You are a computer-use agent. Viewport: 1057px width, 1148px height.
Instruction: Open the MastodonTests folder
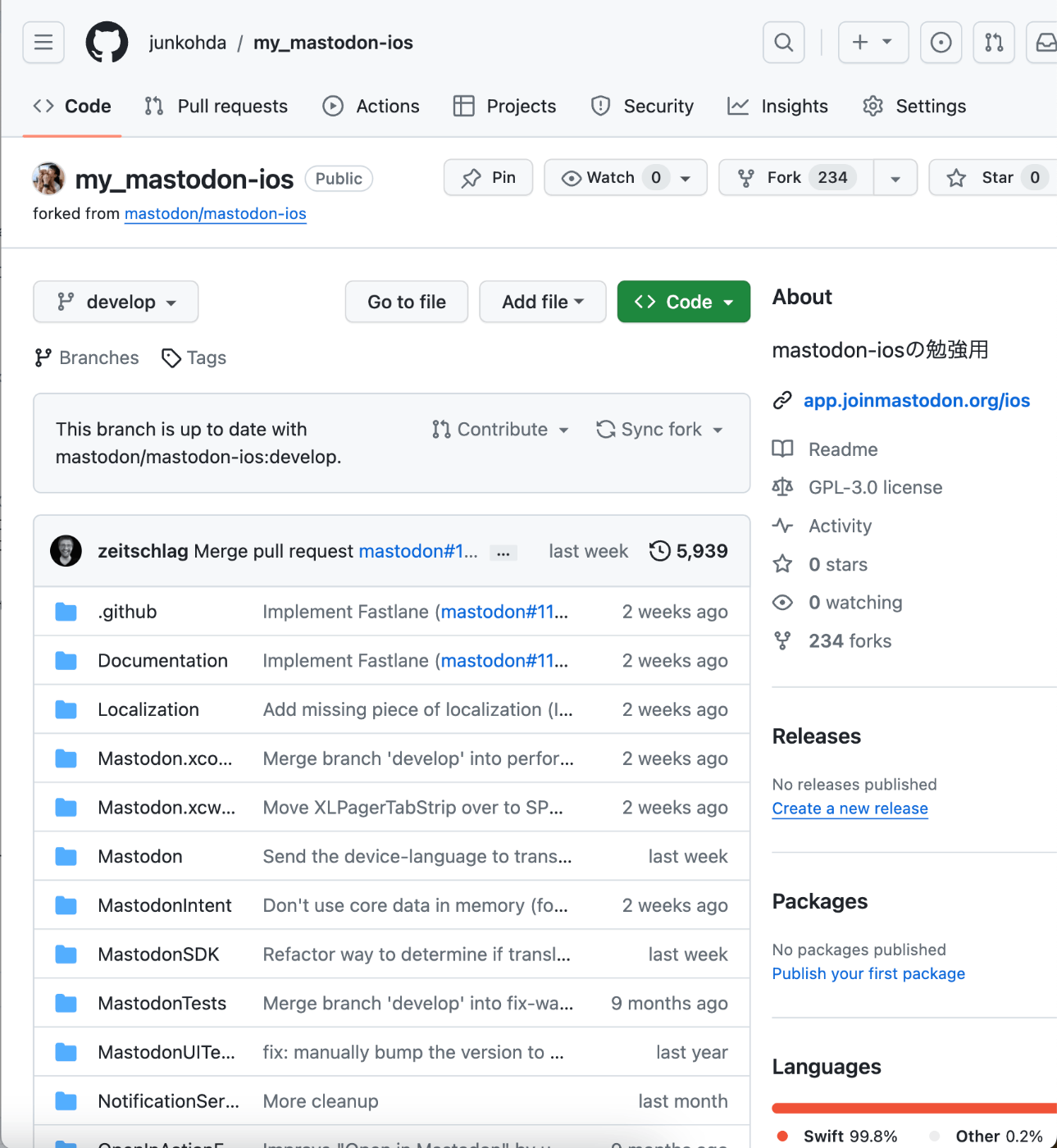click(x=162, y=1004)
